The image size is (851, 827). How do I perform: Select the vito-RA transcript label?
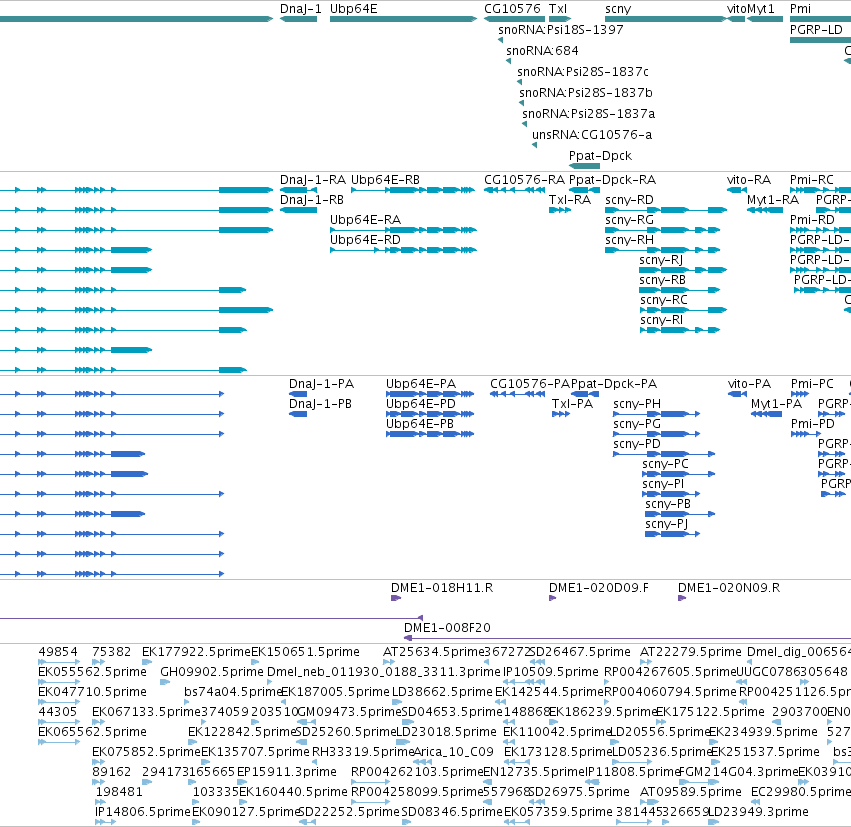point(748,180)
